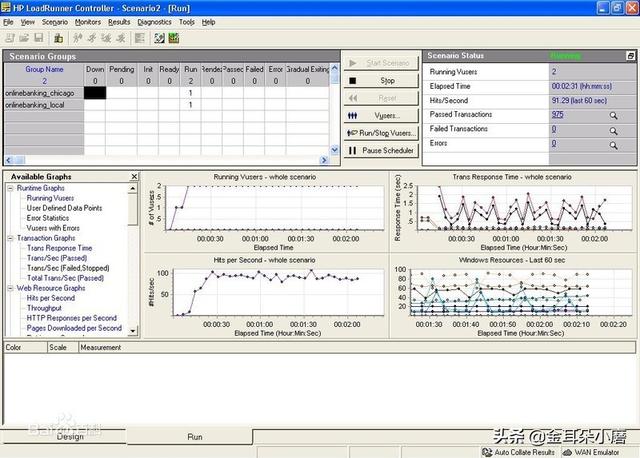Click the magnifier icon beside Passed Transactions
Viewport: 640px width, 458px height.
(614, 115)
